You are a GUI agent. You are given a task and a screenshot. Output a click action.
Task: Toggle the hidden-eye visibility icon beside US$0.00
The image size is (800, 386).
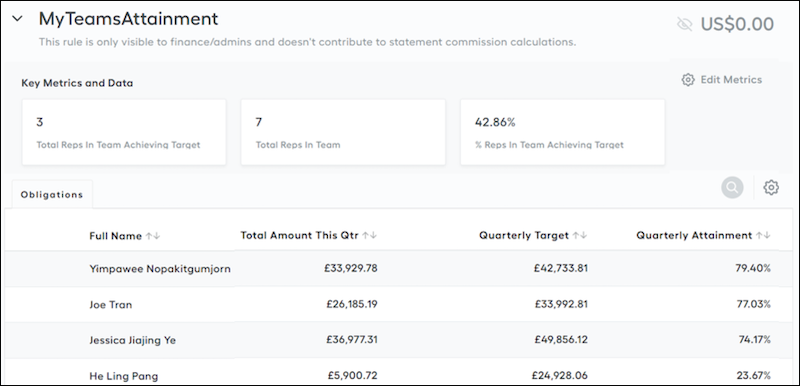click(684, 24)
